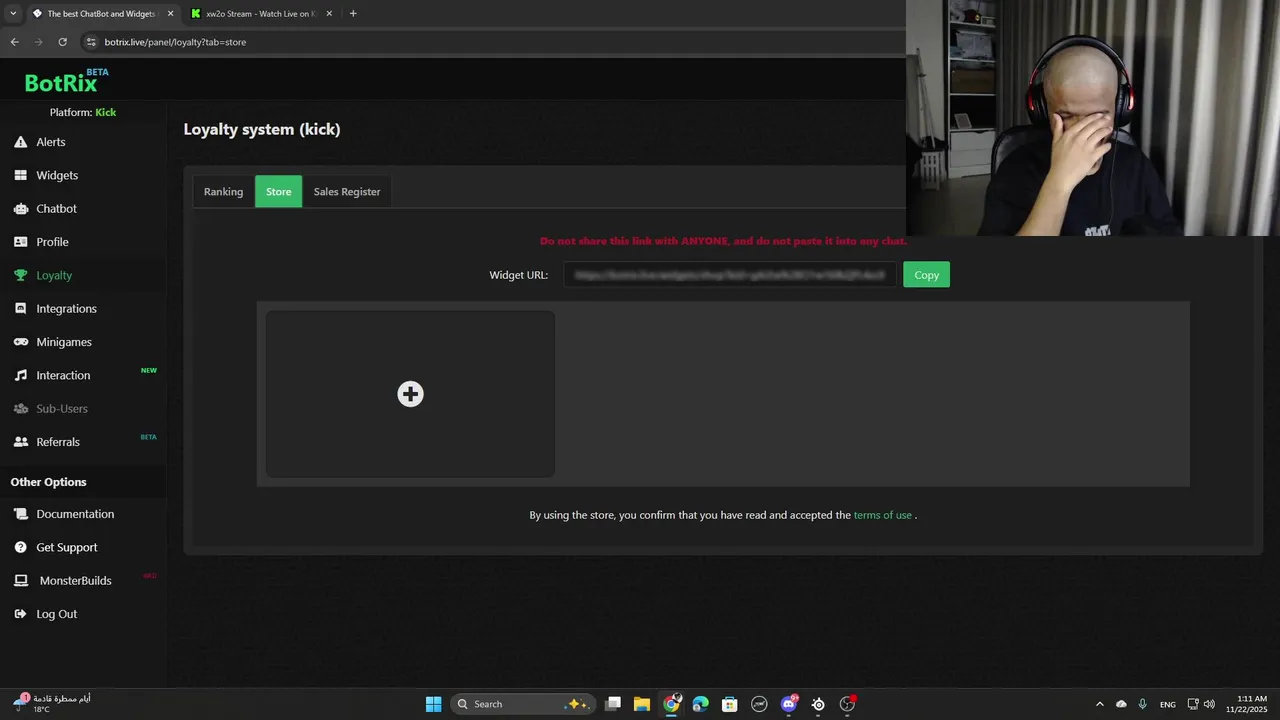Close the BotRix browser tab

pyautogui.click(x=170, y=14)
